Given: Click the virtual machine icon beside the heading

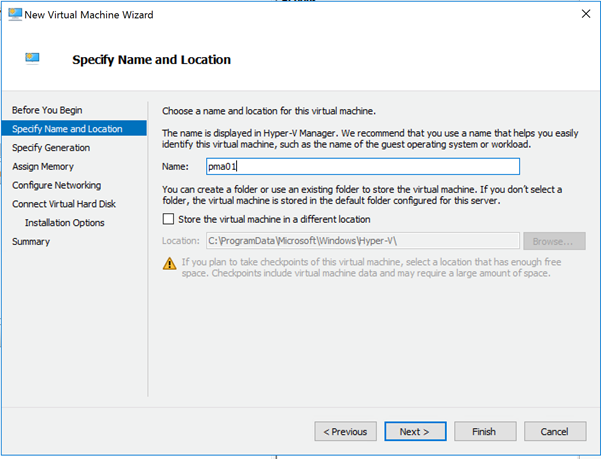Looking at the screenshot, I should click(32, 59).
